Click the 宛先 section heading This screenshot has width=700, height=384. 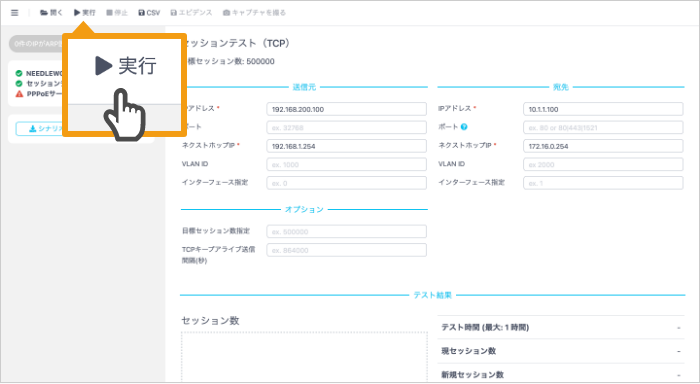pos(561,87)
